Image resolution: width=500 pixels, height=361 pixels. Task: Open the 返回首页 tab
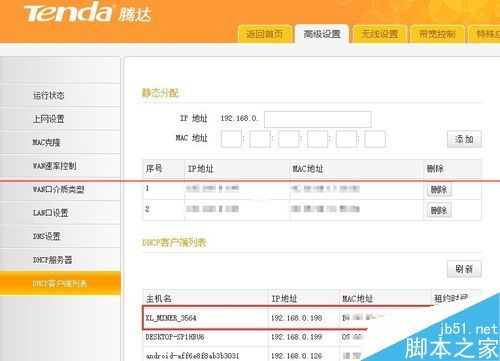click(265, 34)
